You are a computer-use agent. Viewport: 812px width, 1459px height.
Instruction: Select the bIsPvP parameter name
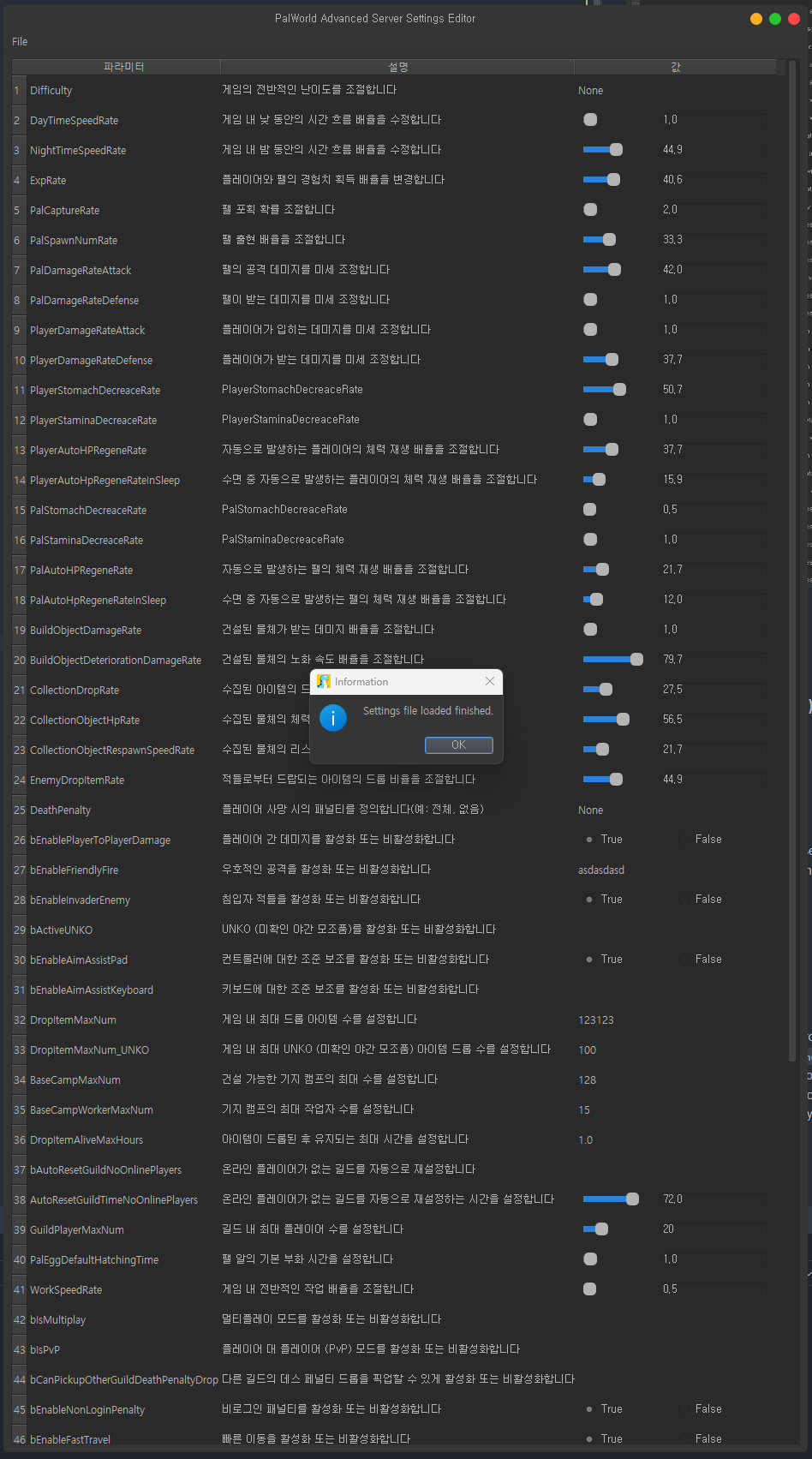coord(45,1350)
